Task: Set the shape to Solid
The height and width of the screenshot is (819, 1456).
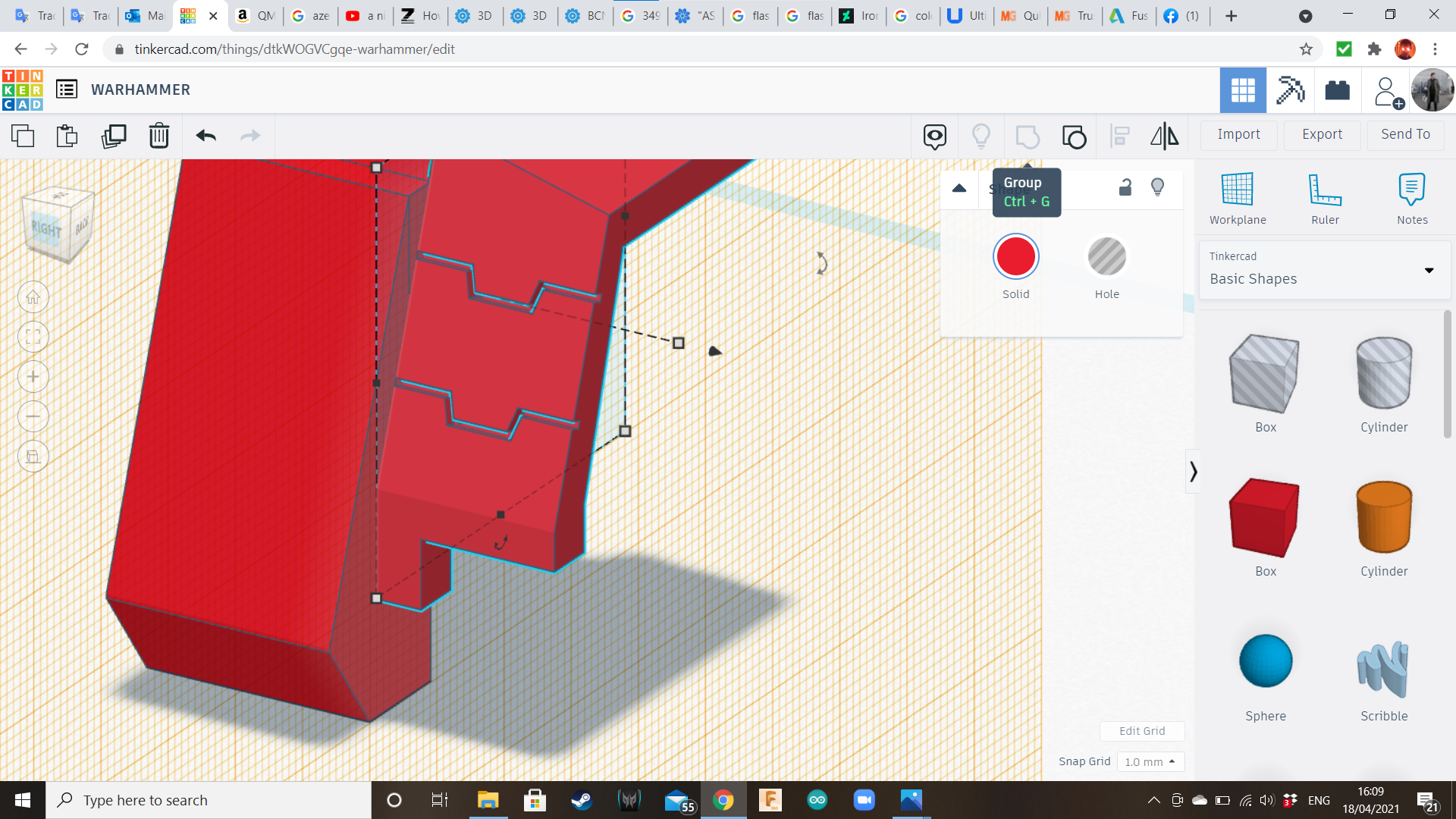Action: pos(1015,258)
